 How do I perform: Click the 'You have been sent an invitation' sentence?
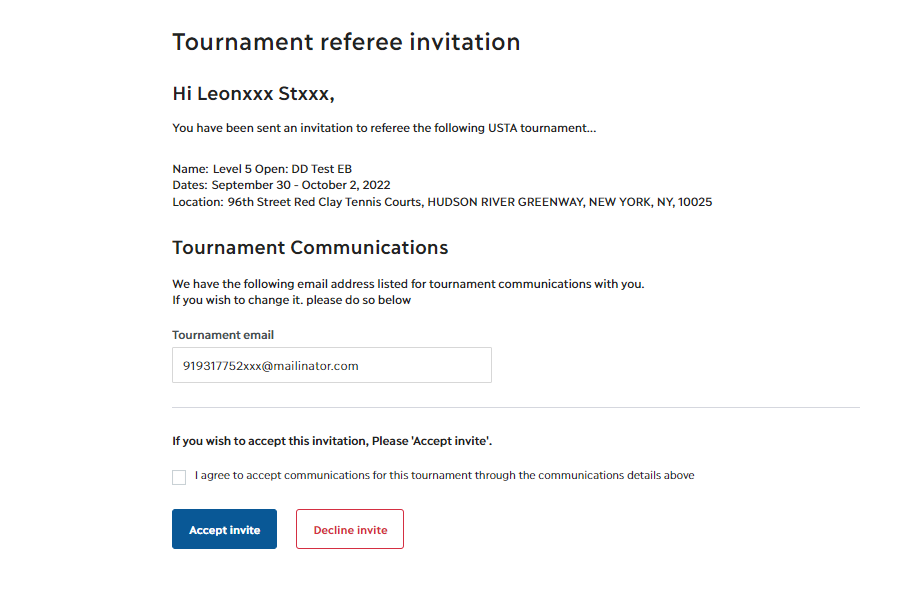click(384, 128)
